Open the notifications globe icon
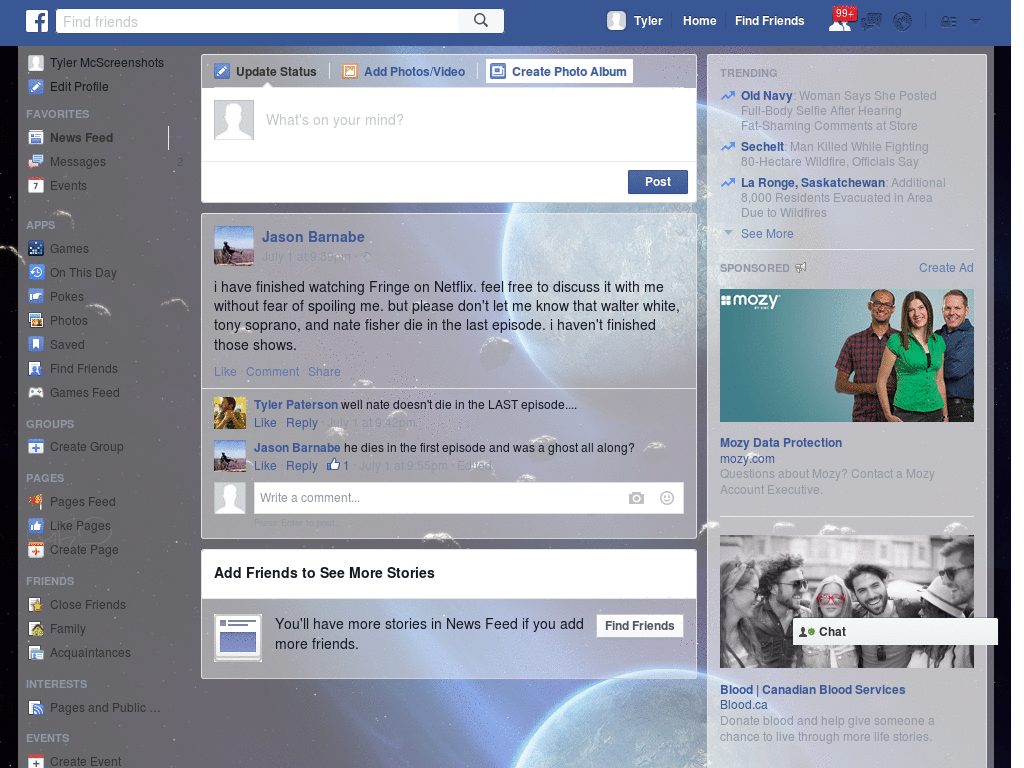The image size is (1024, 768). [x=903, y=22]
